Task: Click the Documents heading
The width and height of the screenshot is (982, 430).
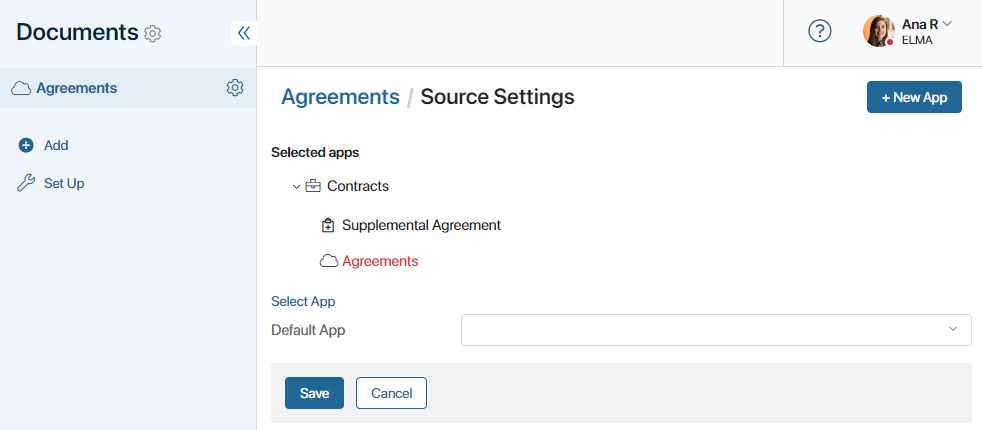Action: [77, 32]
